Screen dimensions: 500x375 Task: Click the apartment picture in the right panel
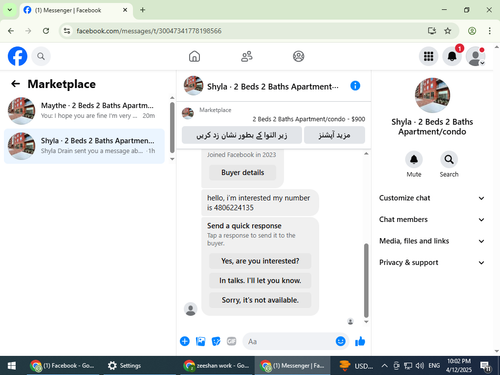coord(432,95)
